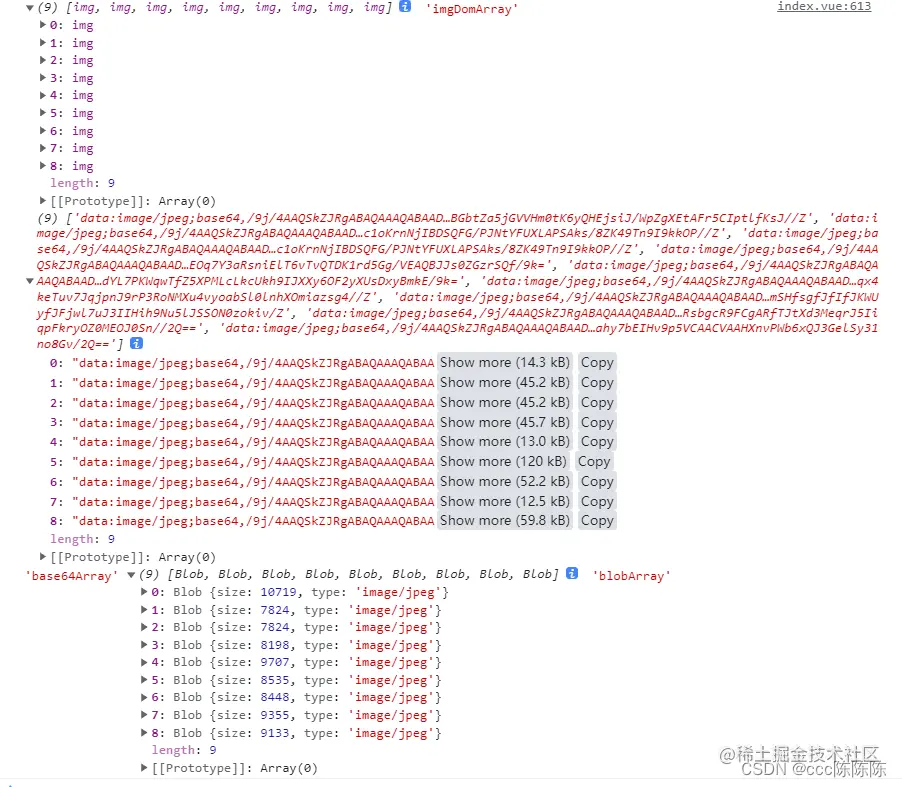The height and width of the screenshot is (787, 902).
Task: Copy base64 string at index 4
Action: click(597, 441)
